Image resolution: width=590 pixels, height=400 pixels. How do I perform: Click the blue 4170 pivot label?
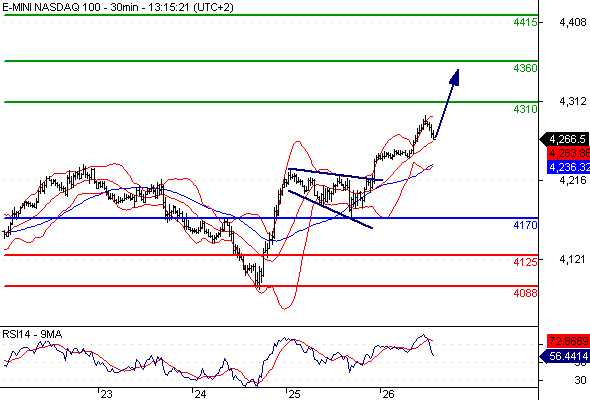point(525,225)
